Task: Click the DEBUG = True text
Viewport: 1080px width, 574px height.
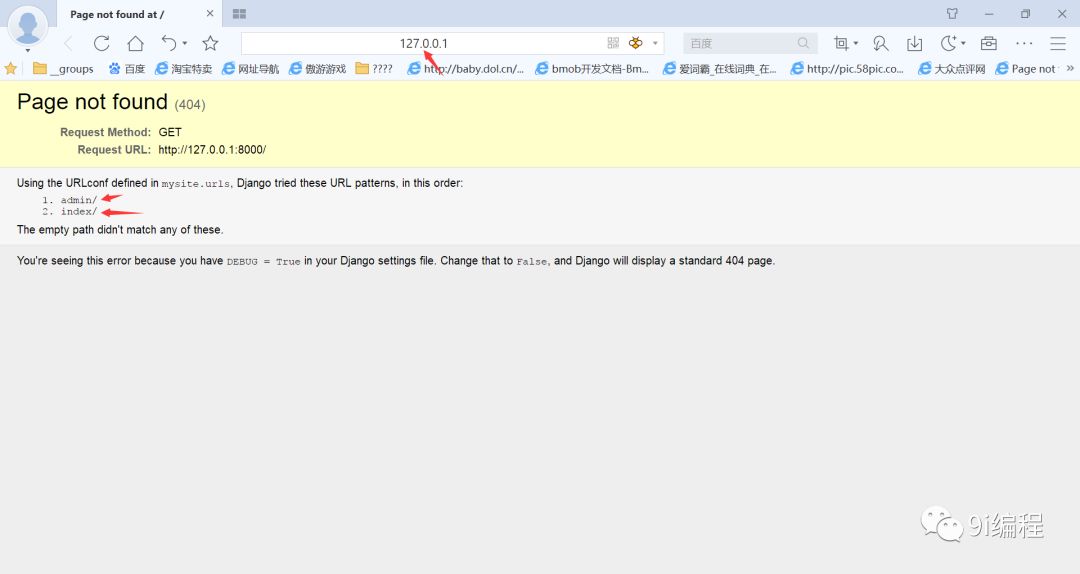Action: (264, 262)
